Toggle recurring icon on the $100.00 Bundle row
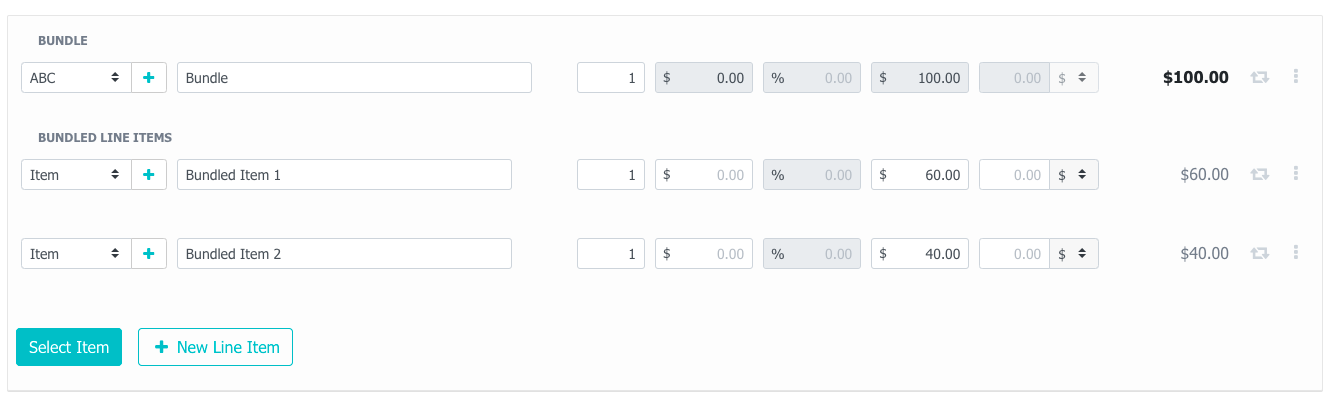The width and height of the screenshot is (1337, 404). point(1260,77)
